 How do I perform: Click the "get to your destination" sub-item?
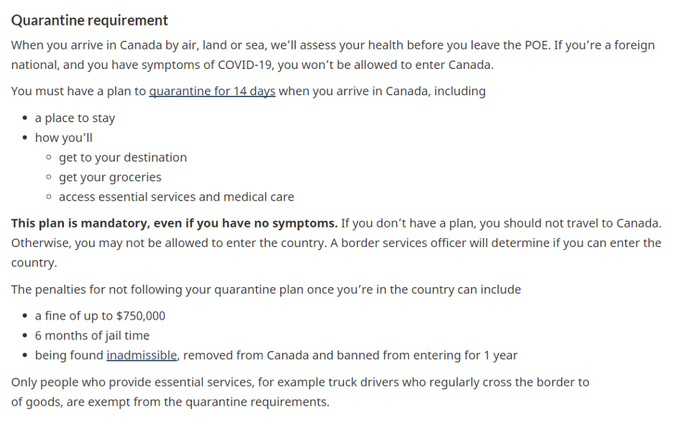pos(123,157)
